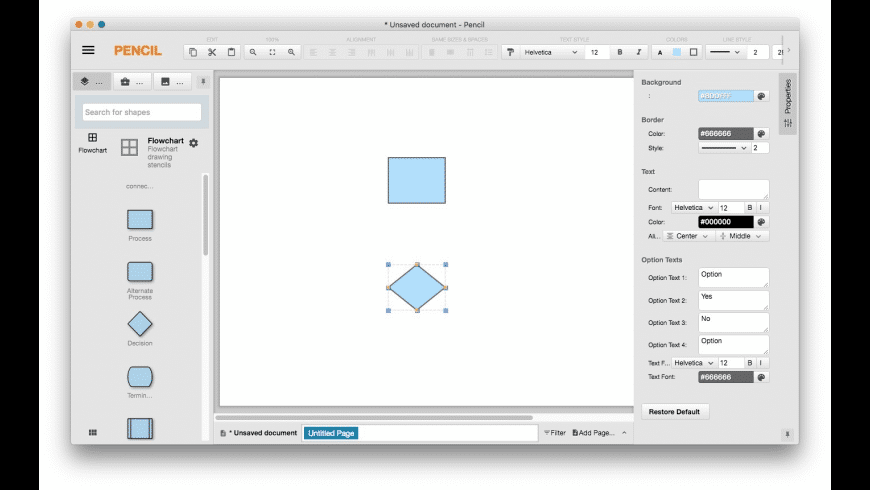Screen dimensions: 870x490
Task: Toggle the properties panel pin at bottom
Action: tap(787, 435)
